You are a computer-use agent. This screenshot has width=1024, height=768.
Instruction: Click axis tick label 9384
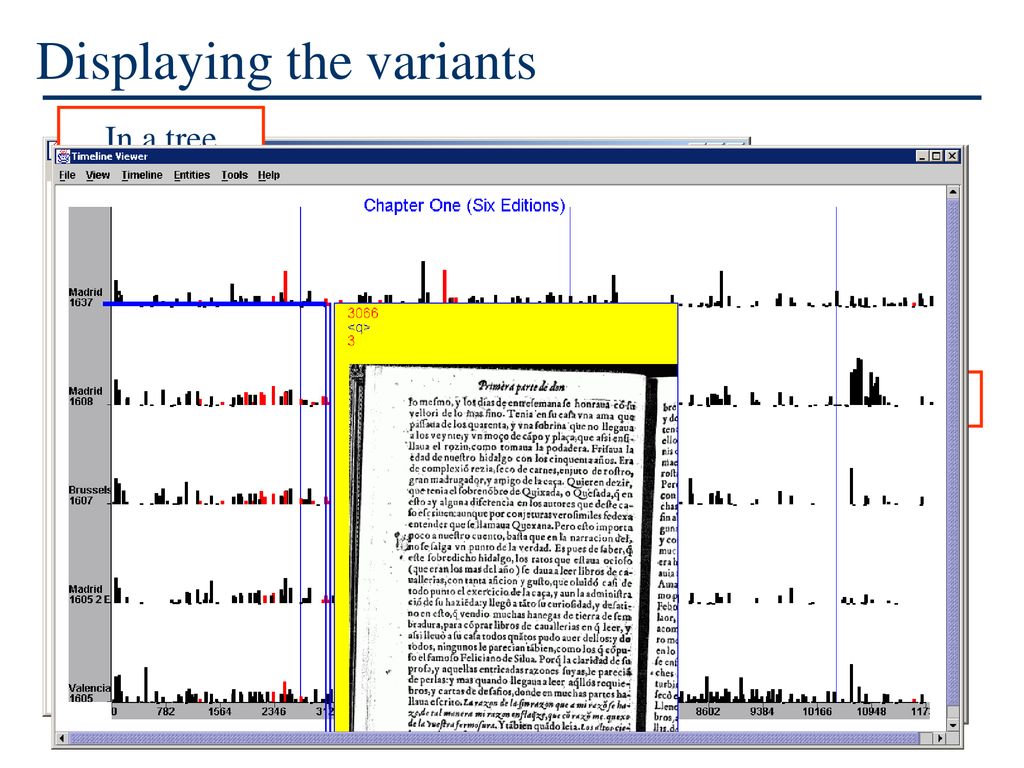pyautogui.click(x=761, y=712)
